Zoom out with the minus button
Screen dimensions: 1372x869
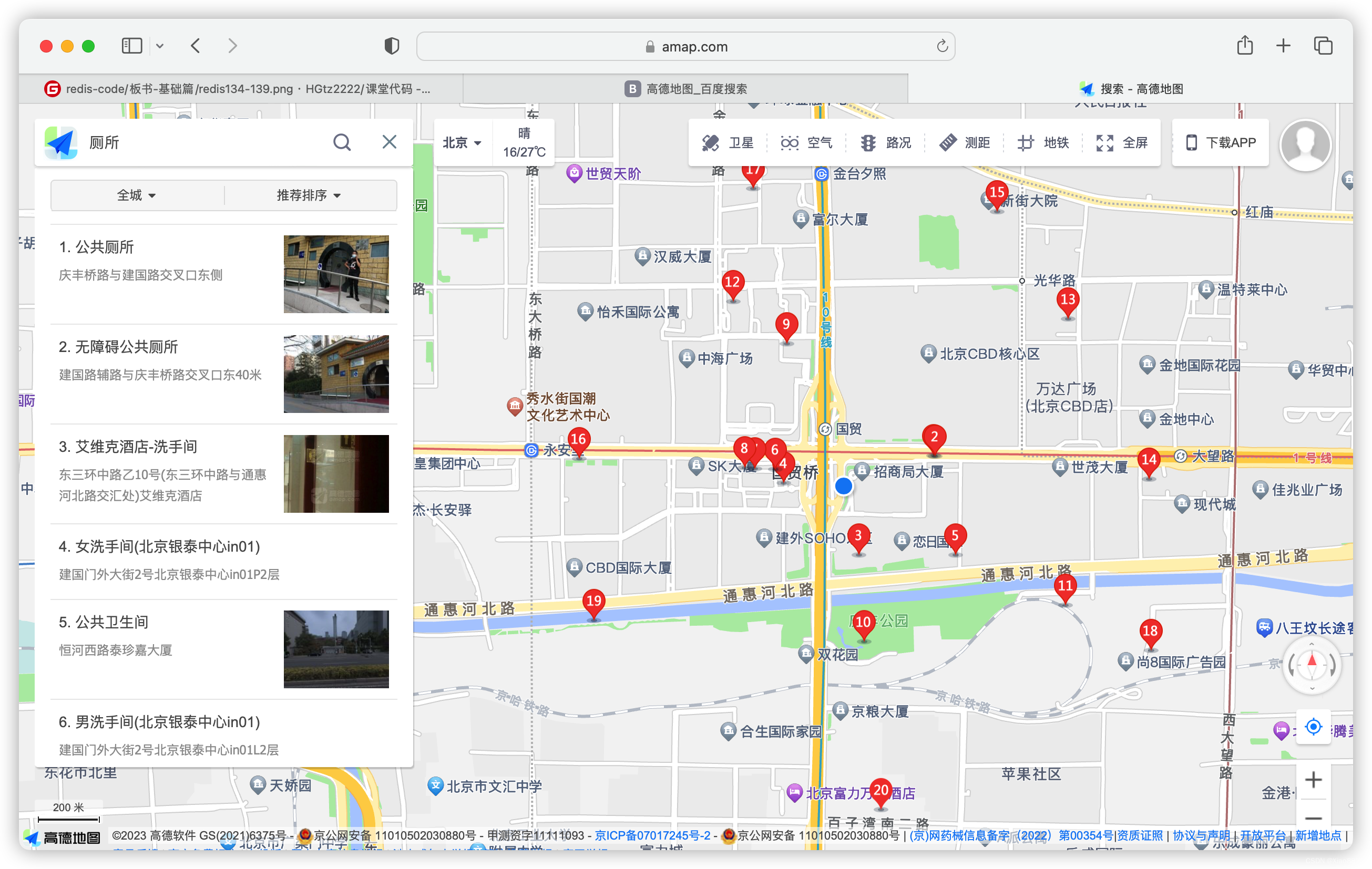(x=1313, y=819)
